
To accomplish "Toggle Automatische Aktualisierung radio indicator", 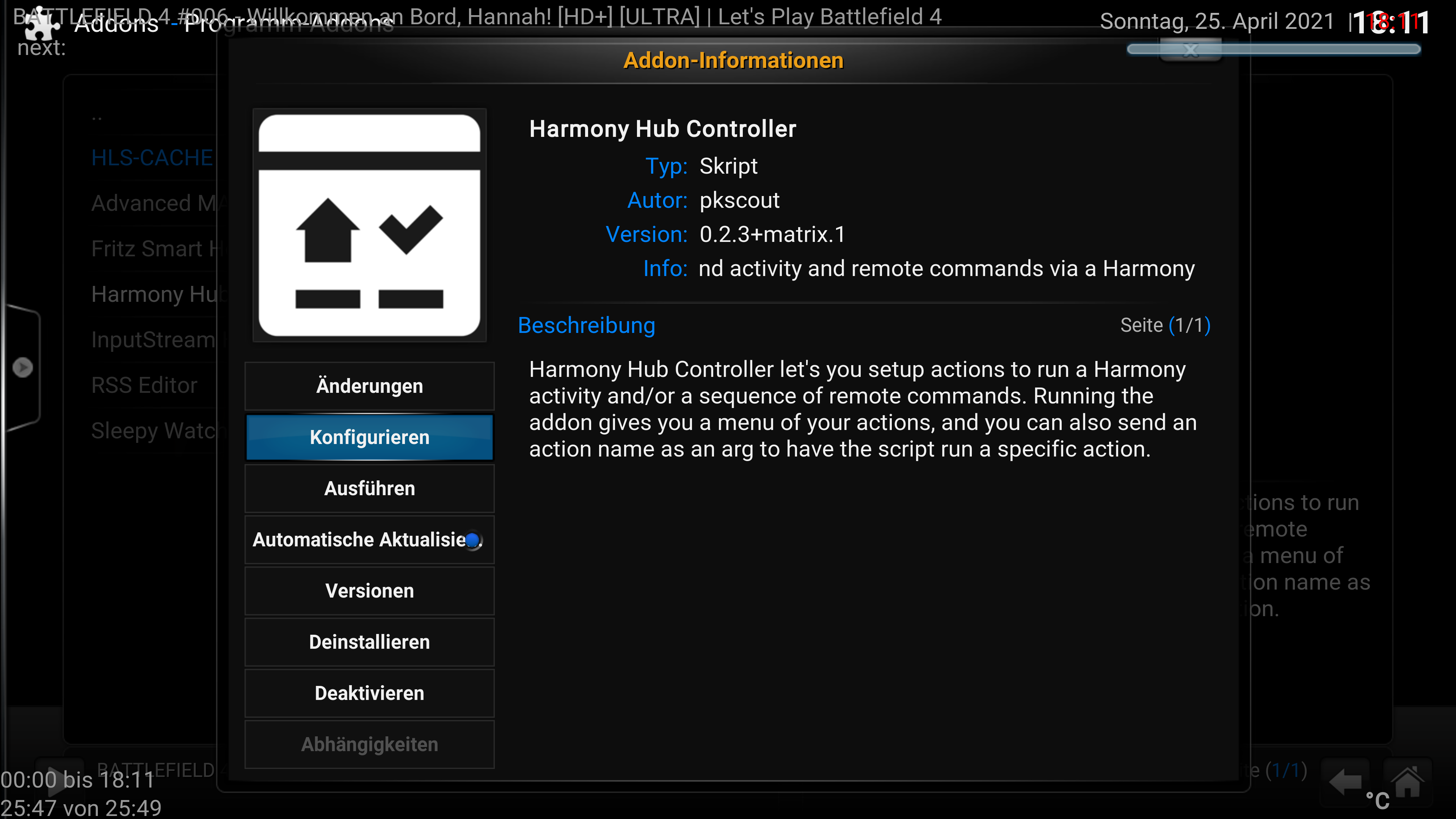I will (473, 540).
